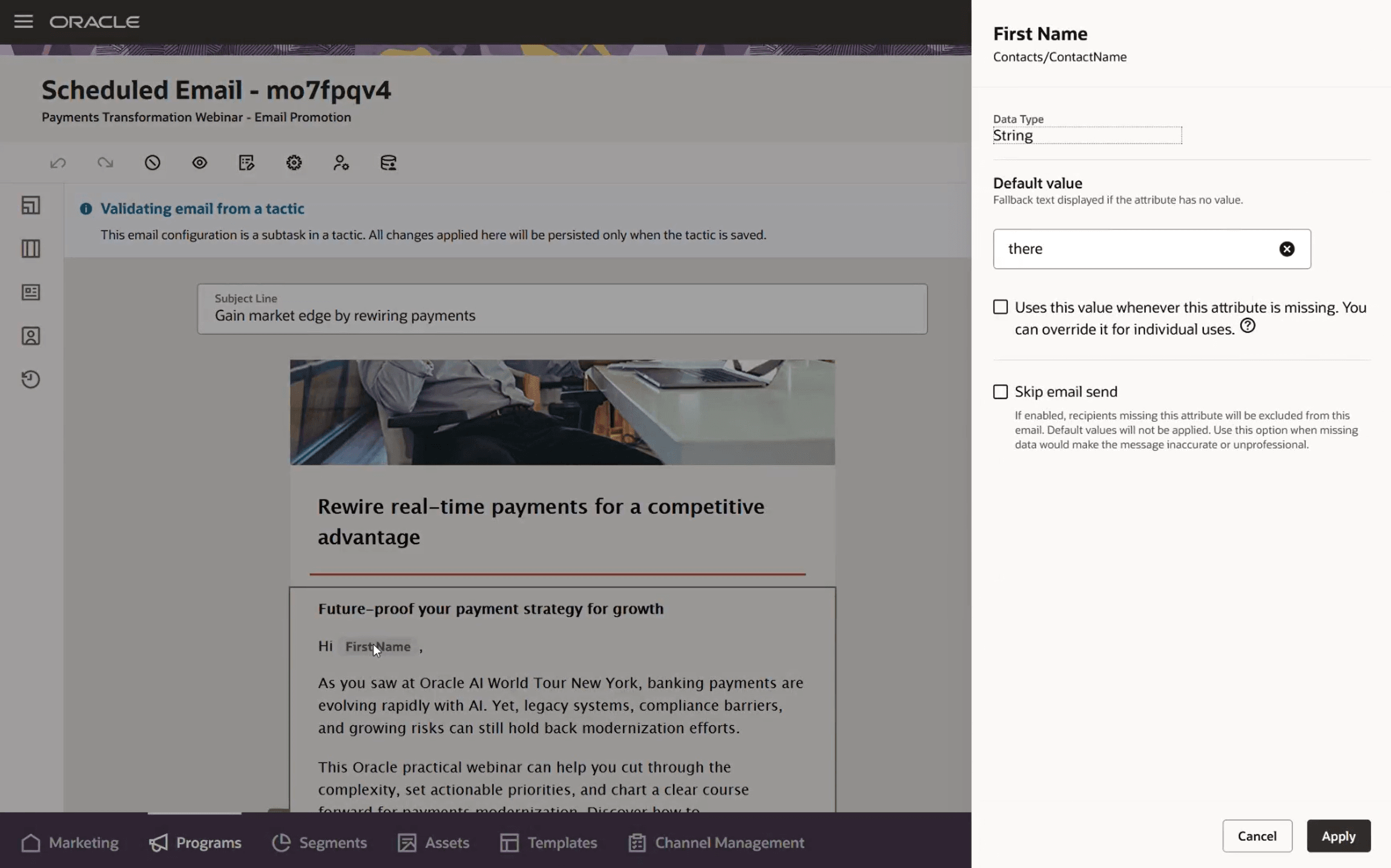Screen dimensions: 1391x868
Task: Click the person settings toolbar icon
Action: pos(341,163)
